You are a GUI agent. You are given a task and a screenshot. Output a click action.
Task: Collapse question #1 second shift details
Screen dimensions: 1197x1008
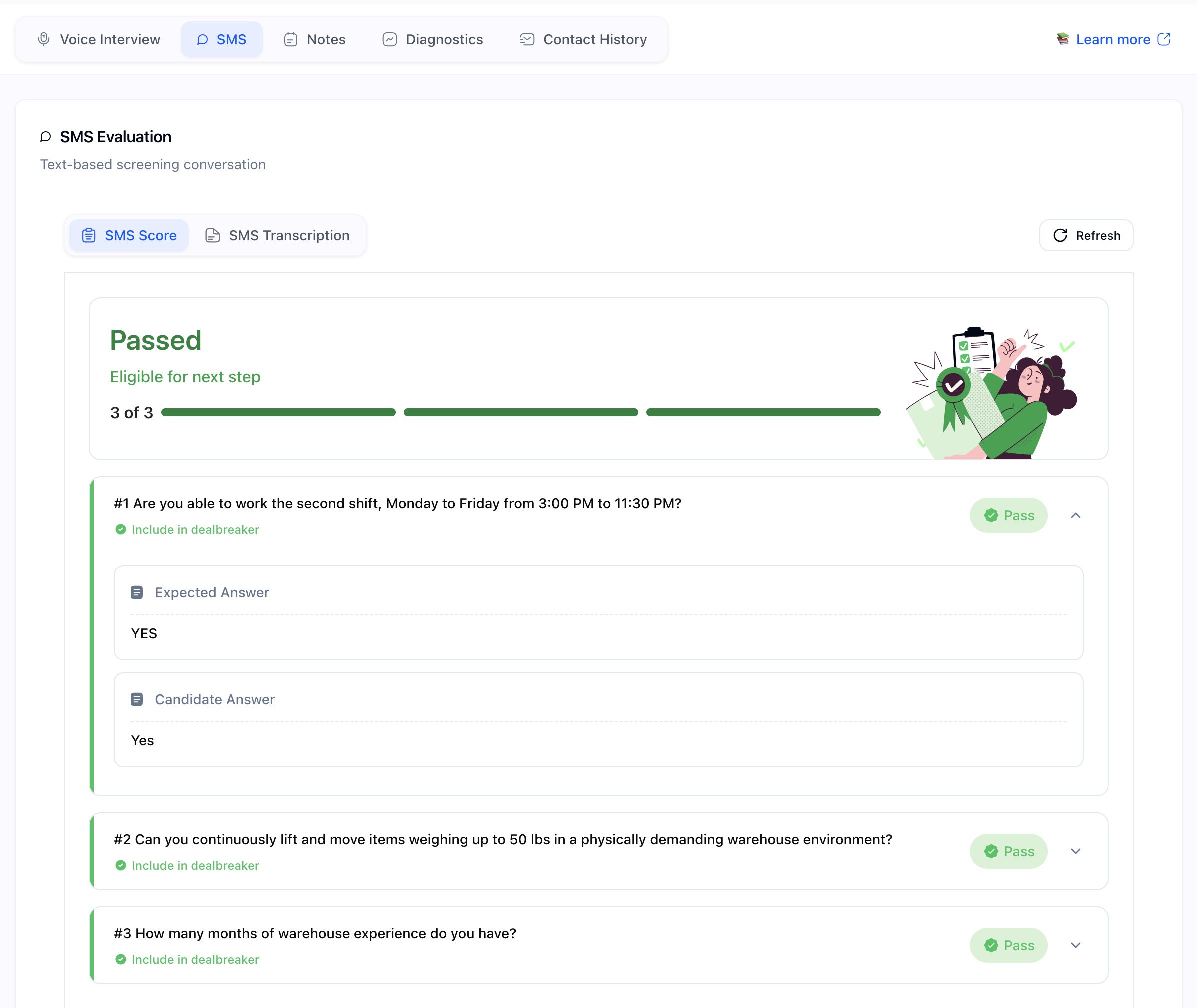click(x=1076, y=515)
